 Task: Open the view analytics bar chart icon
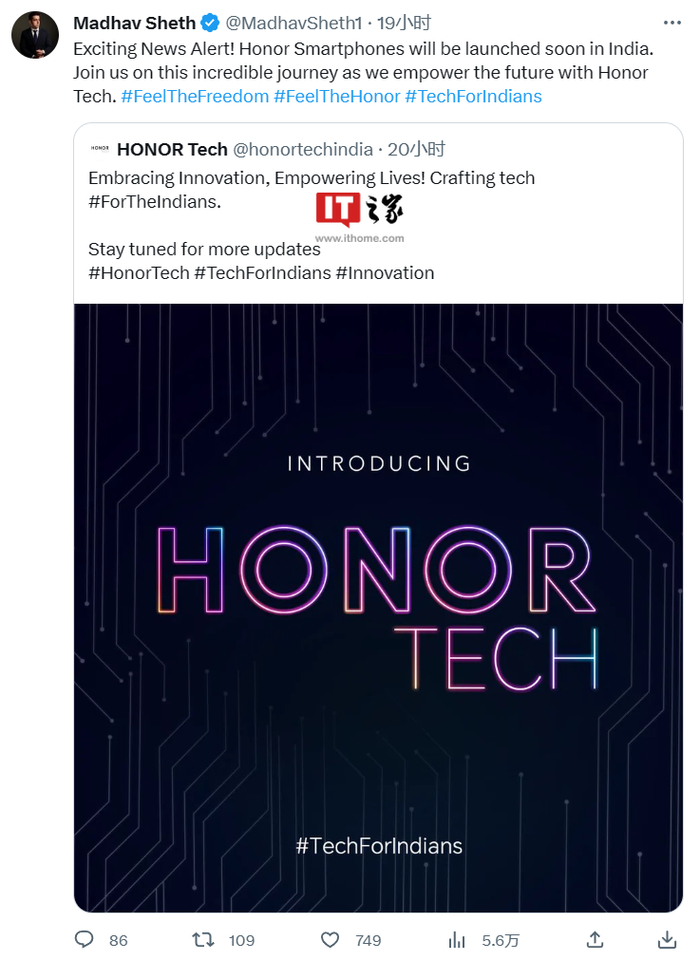pos(457,939)
